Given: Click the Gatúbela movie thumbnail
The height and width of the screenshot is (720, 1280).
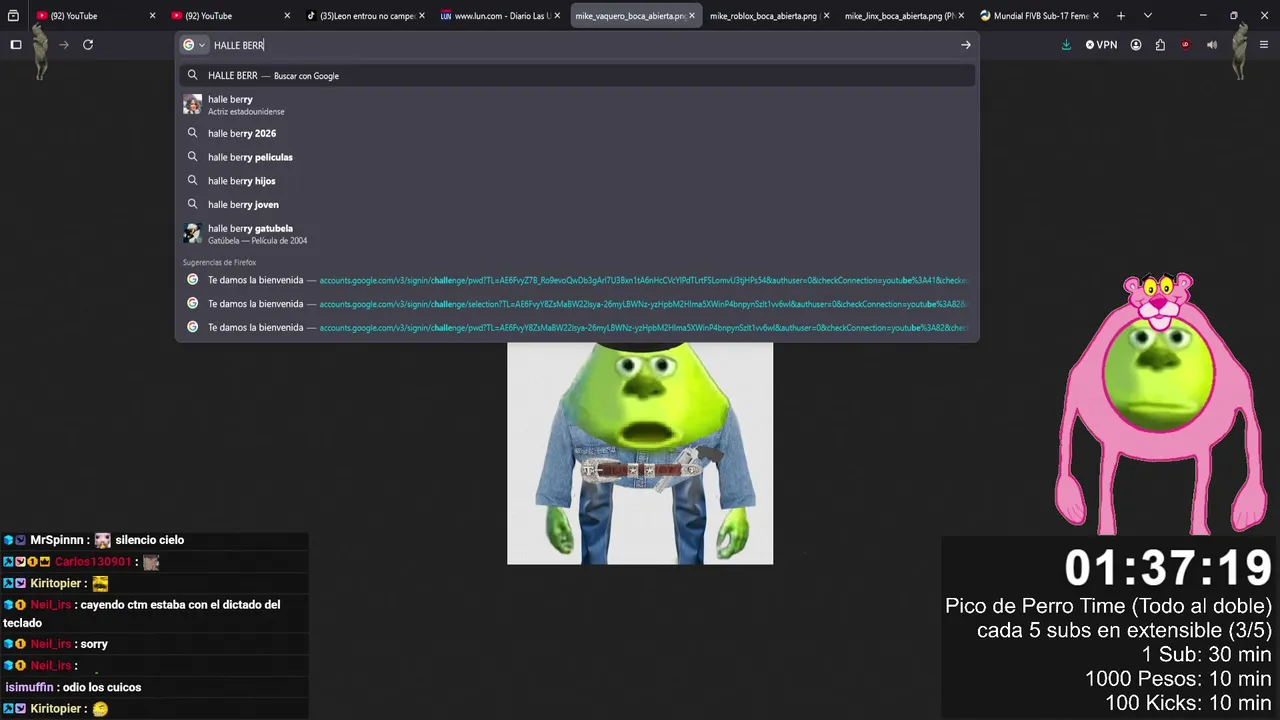Looking at the screenshot, I should [x=192, y=234].
